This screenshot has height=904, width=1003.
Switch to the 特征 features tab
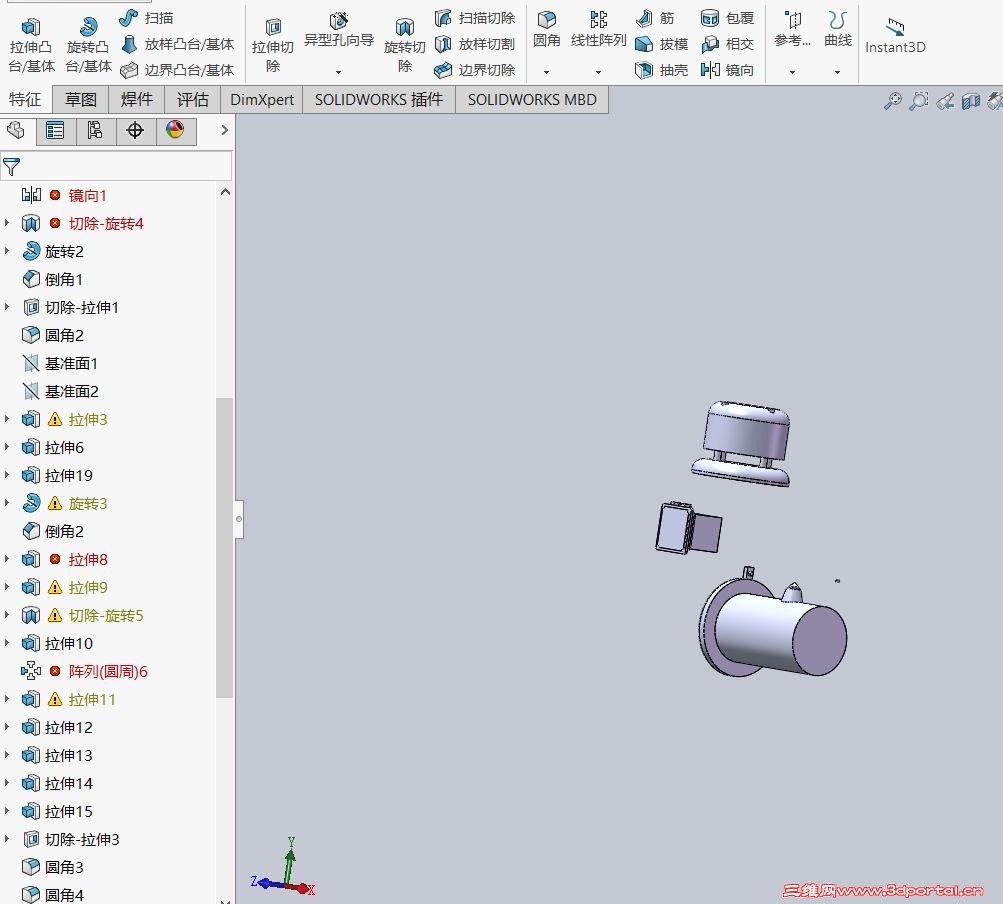(25, 99)
